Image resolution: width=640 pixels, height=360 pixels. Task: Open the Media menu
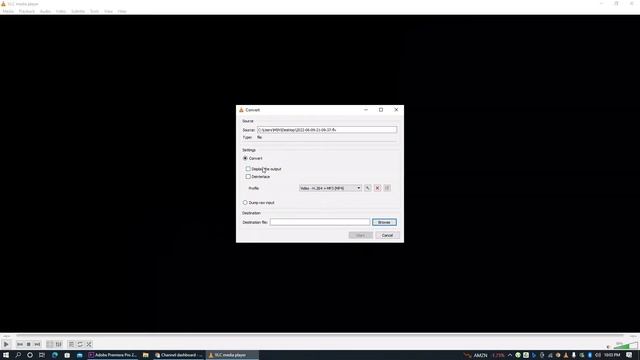point(8,11)
